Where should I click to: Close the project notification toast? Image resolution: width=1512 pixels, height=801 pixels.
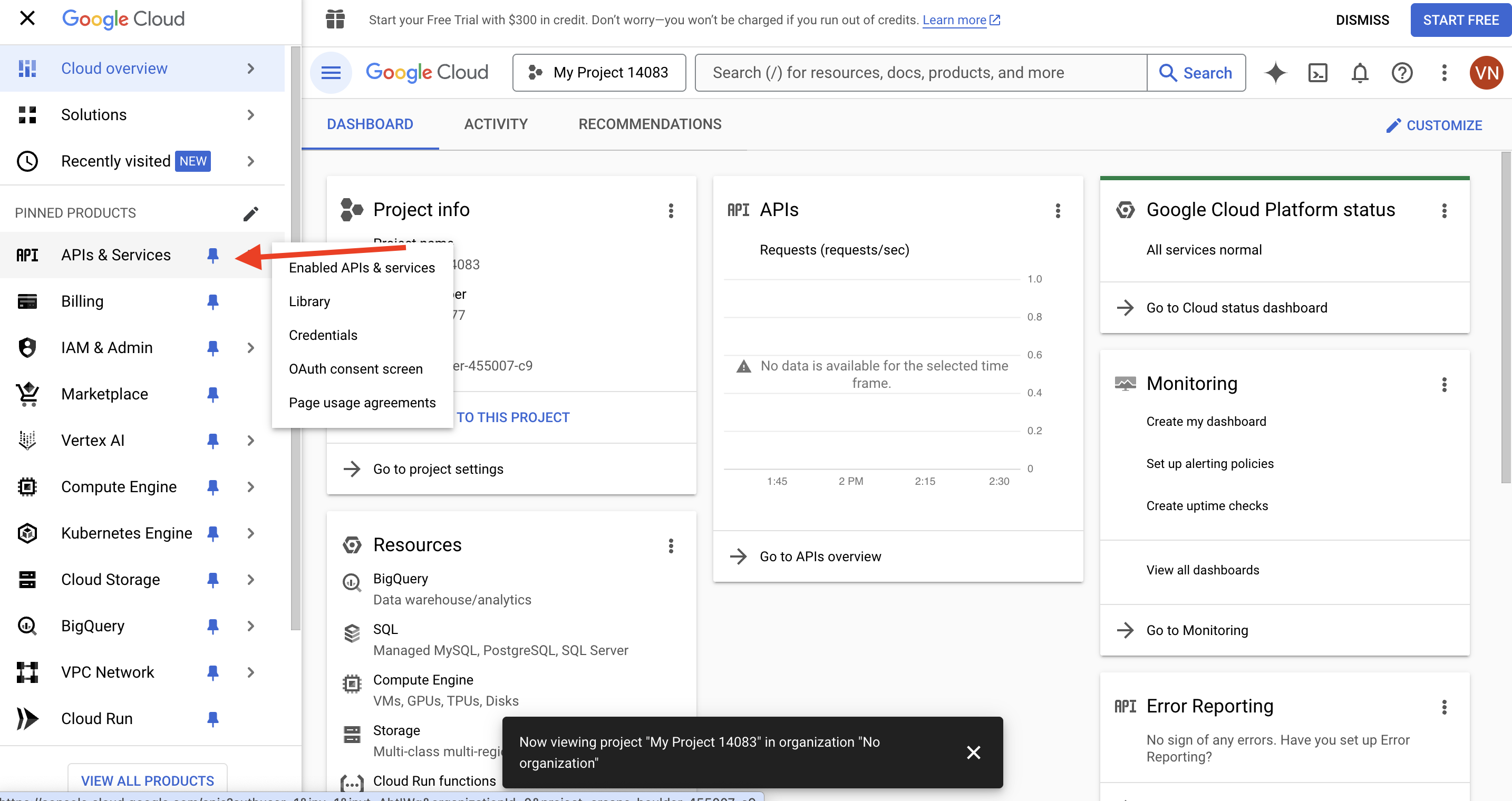coord(973,753)
